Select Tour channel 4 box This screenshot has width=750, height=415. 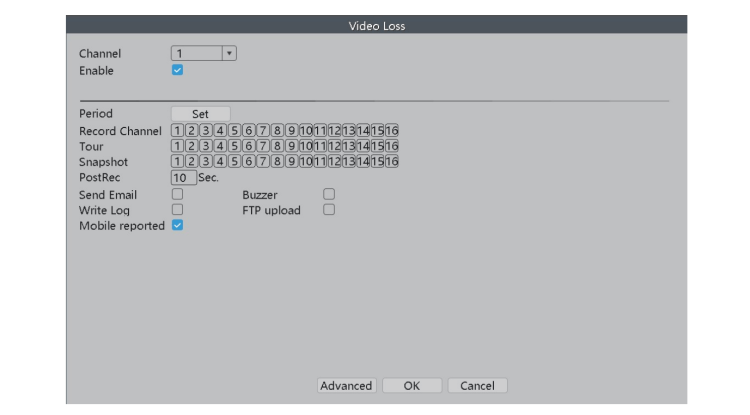pyautogui.click(x=220, y=146)
